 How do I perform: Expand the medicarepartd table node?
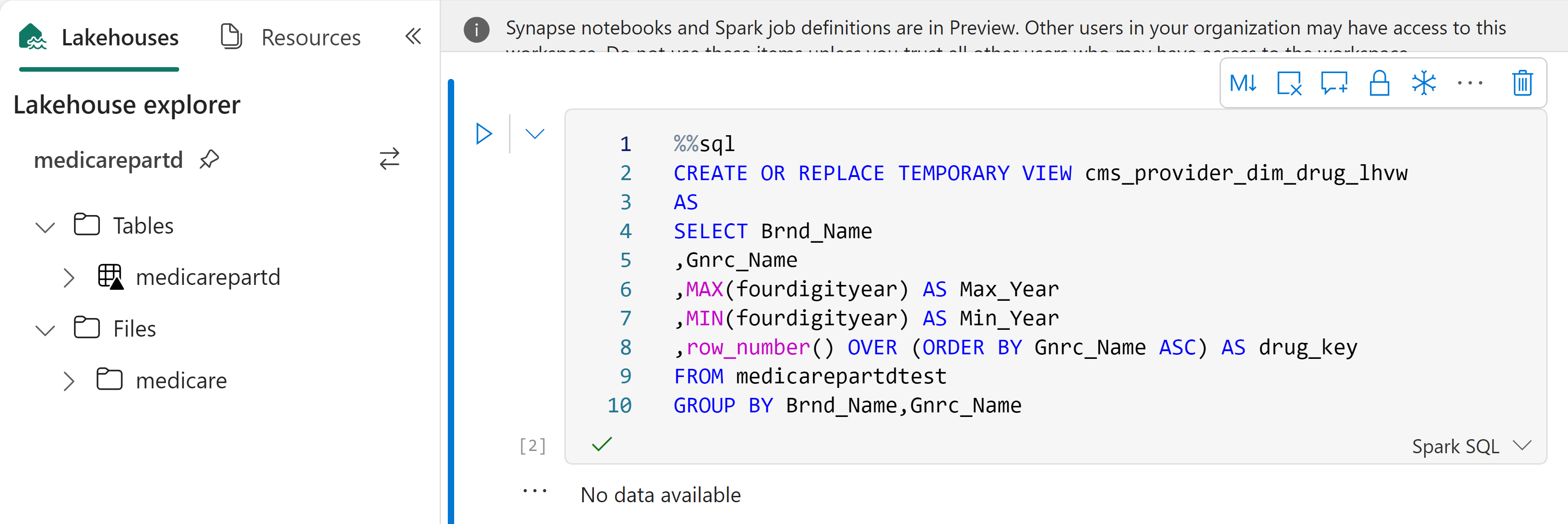(x=68, y=278)
